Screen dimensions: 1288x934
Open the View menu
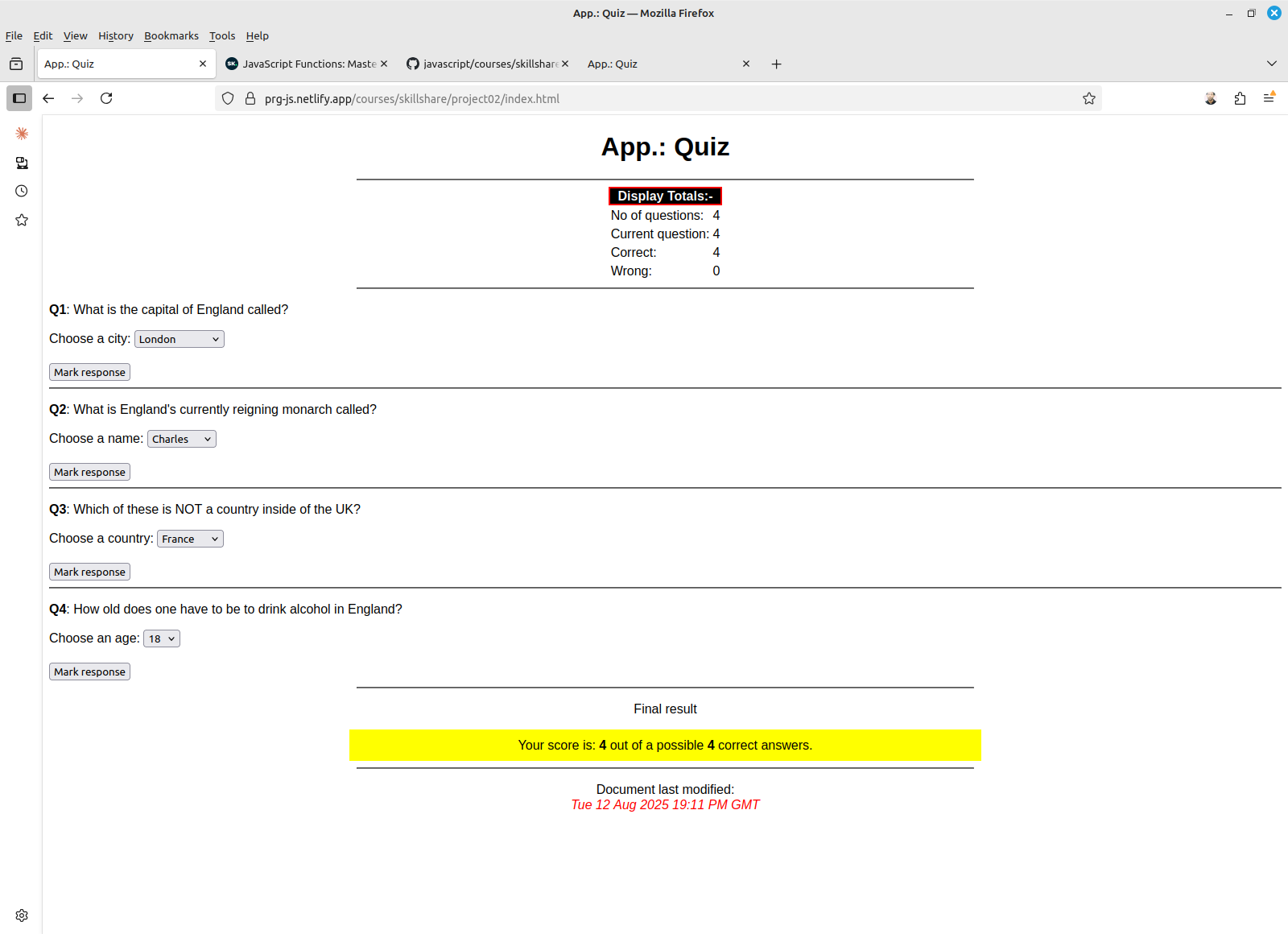[75, 35]
